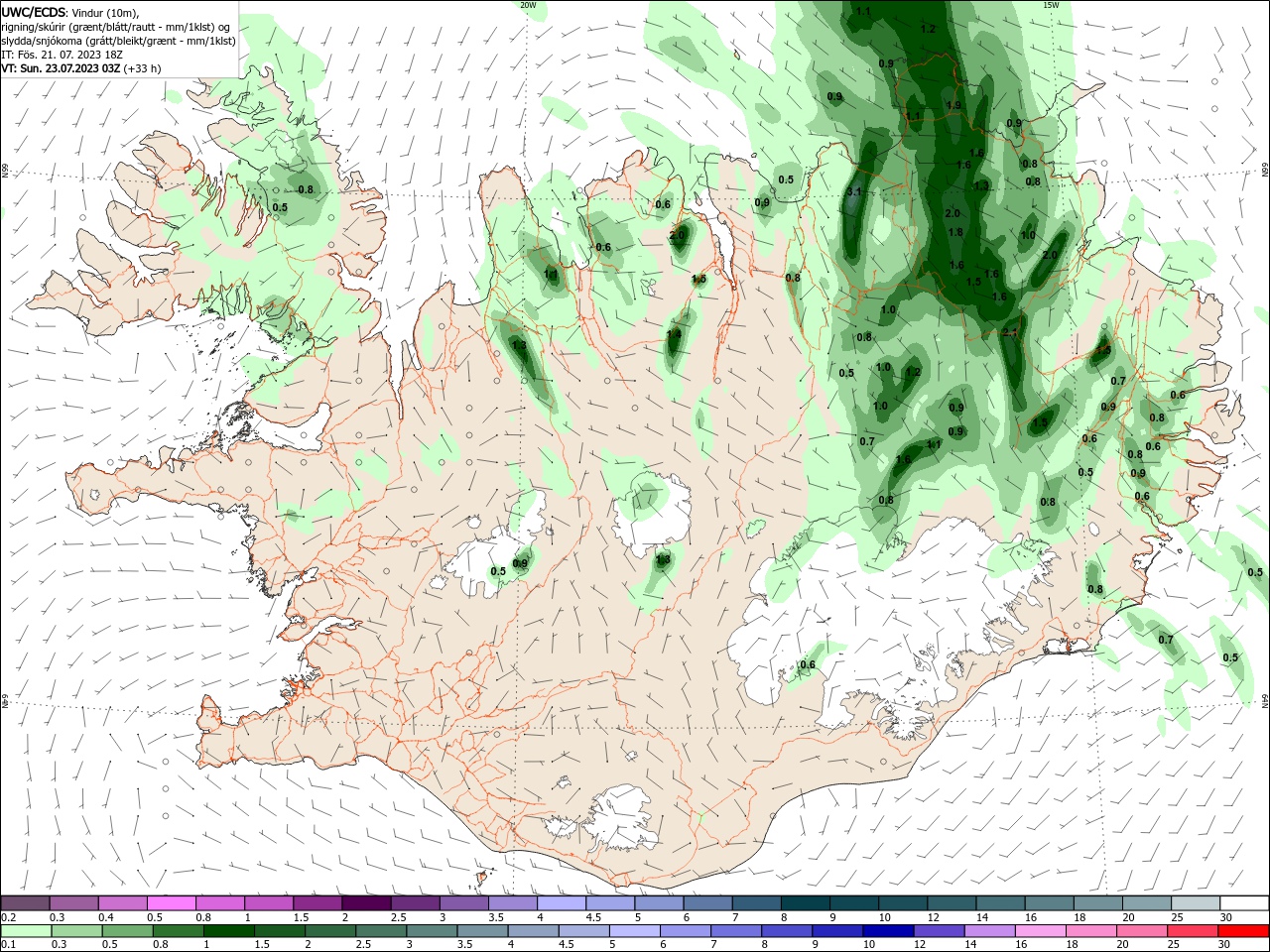Select the 5 lavender-blue swatch in rain legend
This screenshot has width=1270, height=952.
633,931
